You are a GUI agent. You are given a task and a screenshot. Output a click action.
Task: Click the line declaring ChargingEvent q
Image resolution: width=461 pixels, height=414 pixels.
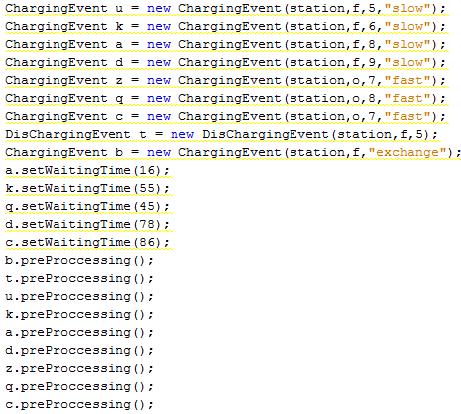225,99
